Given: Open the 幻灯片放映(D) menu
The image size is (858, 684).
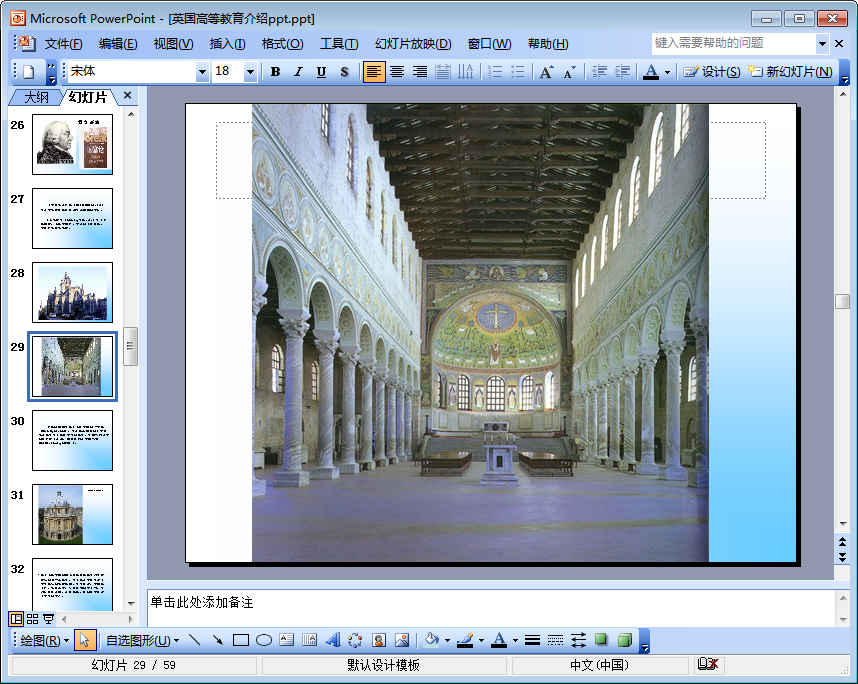Looking at the screenshot, I should (x=413, y=44).
